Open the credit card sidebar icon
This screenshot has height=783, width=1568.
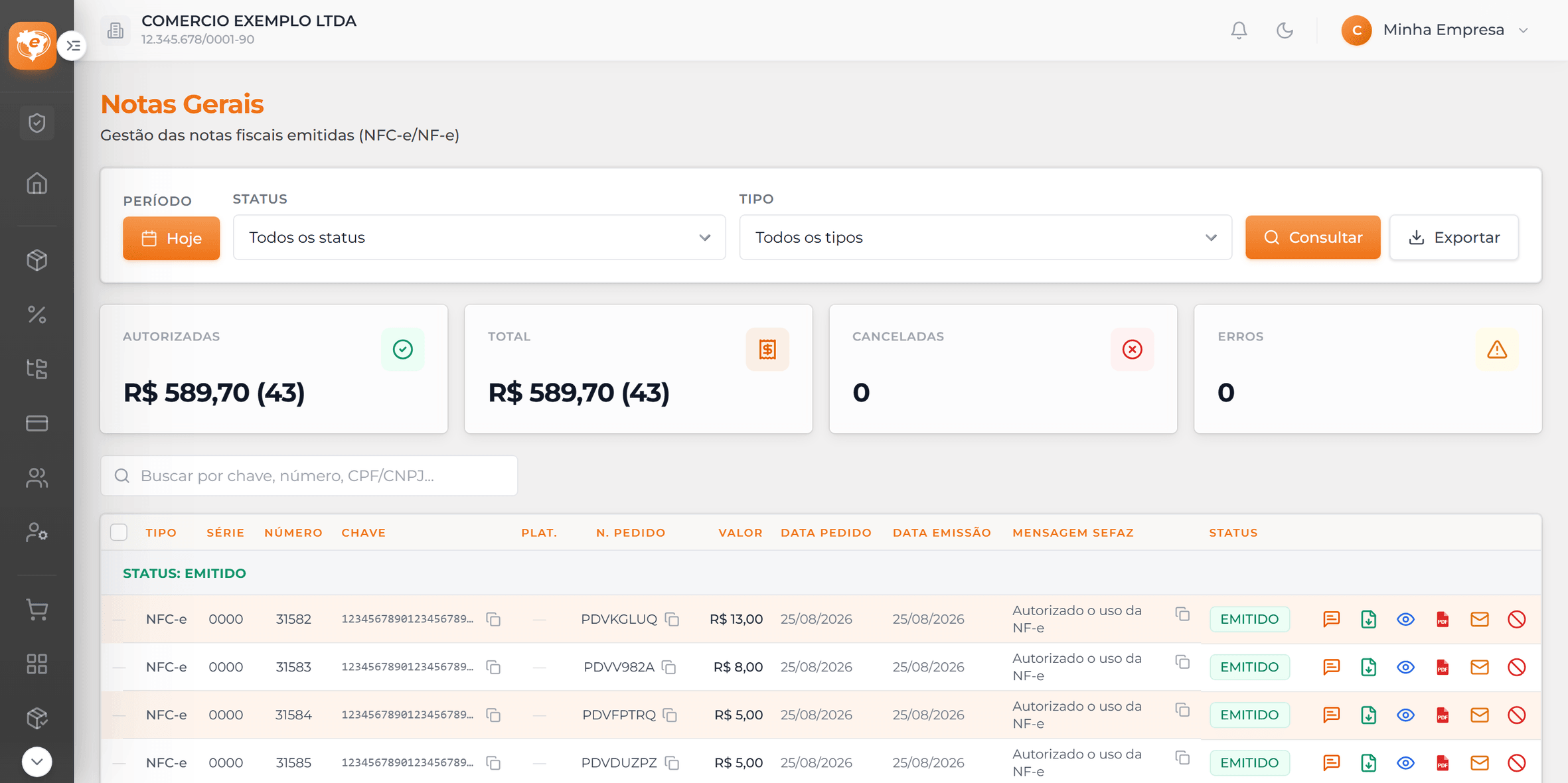(x=37, y=423)
